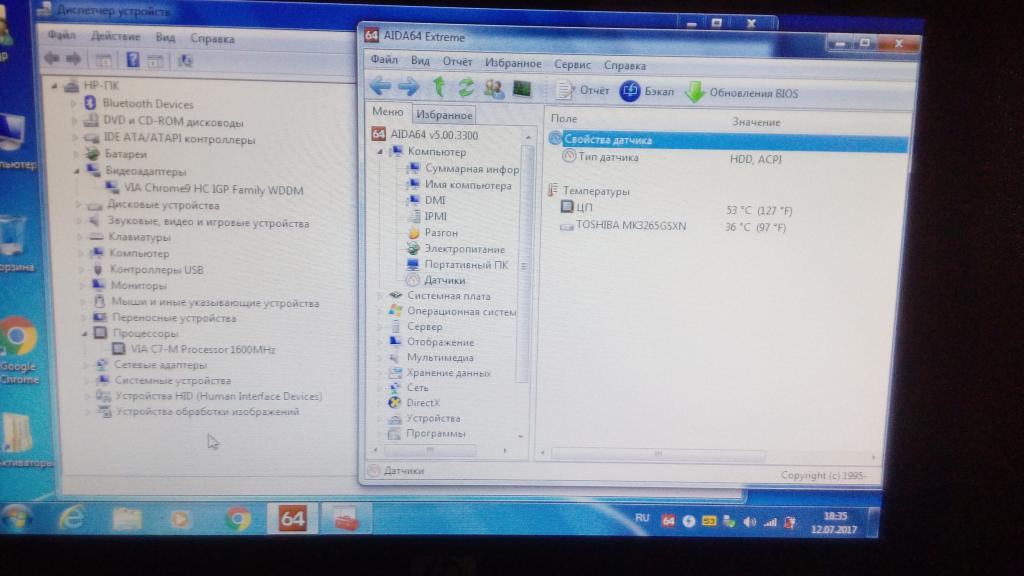
Task: Select Свойства датчика row
Action: pyautogui.click(x=728, y=141)
